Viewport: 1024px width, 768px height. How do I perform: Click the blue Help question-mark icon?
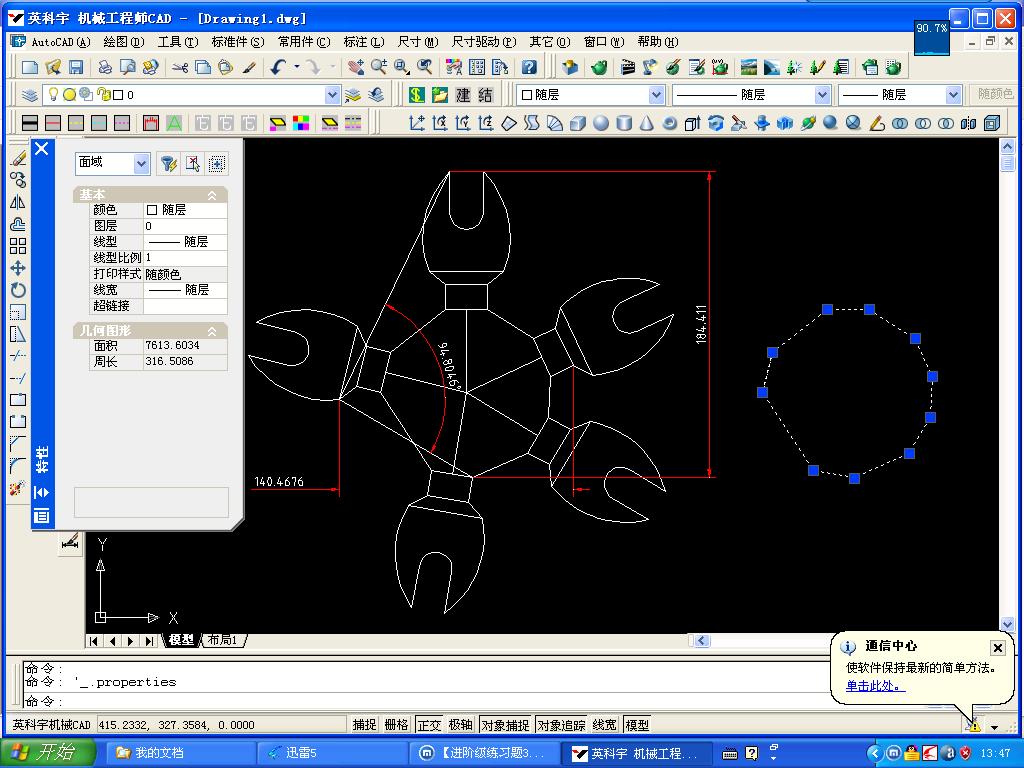(x=529, y=67)
